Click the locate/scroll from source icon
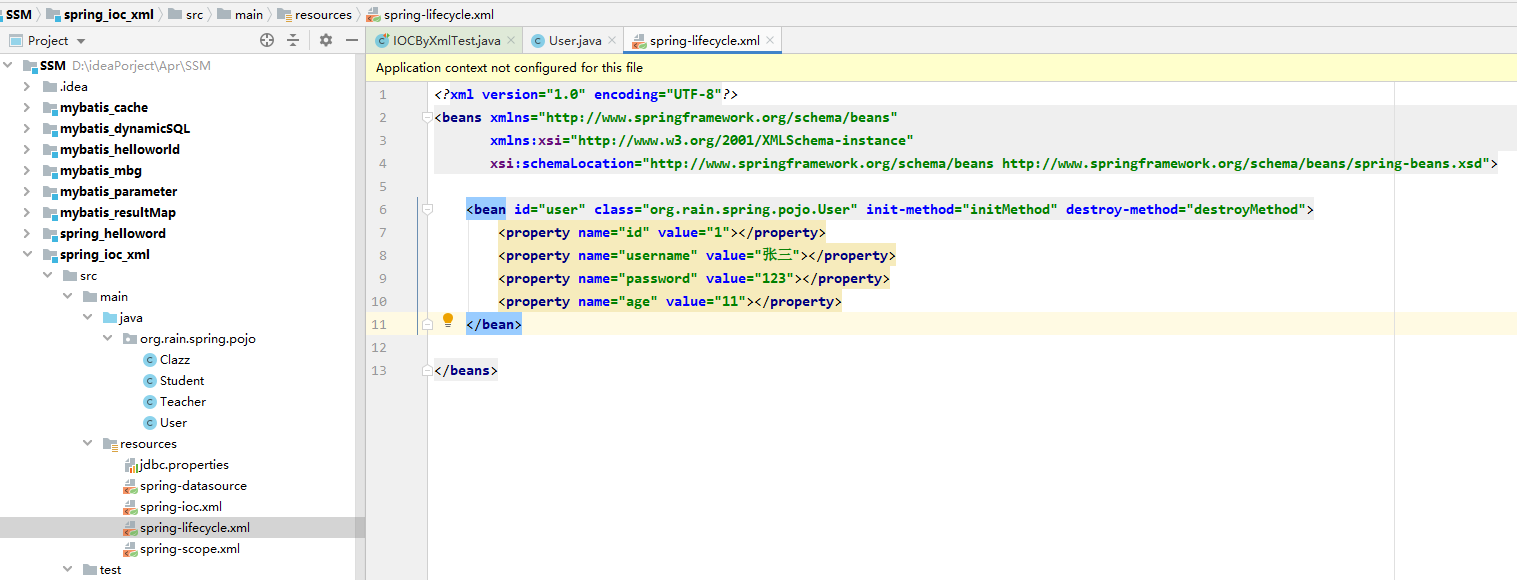The height and width of the screenshot is (580, 1517). (267, 41)
